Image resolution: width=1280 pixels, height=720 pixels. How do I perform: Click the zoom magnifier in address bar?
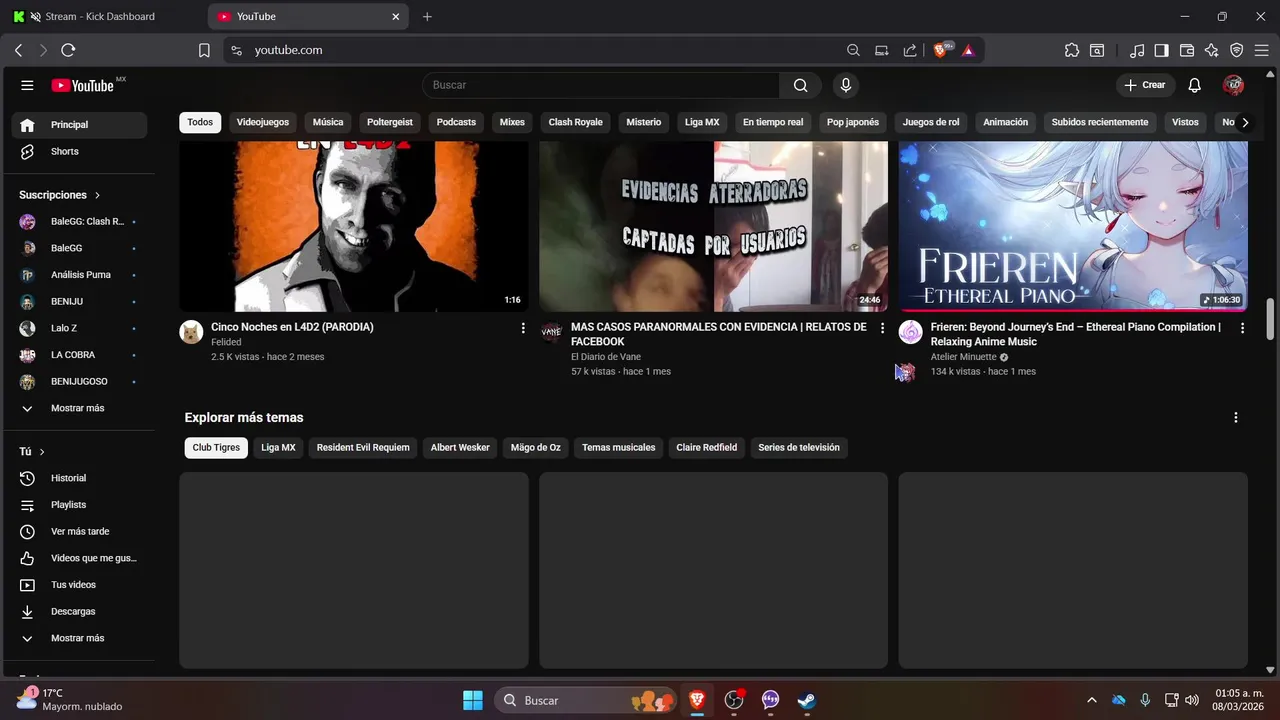(853, 50)
